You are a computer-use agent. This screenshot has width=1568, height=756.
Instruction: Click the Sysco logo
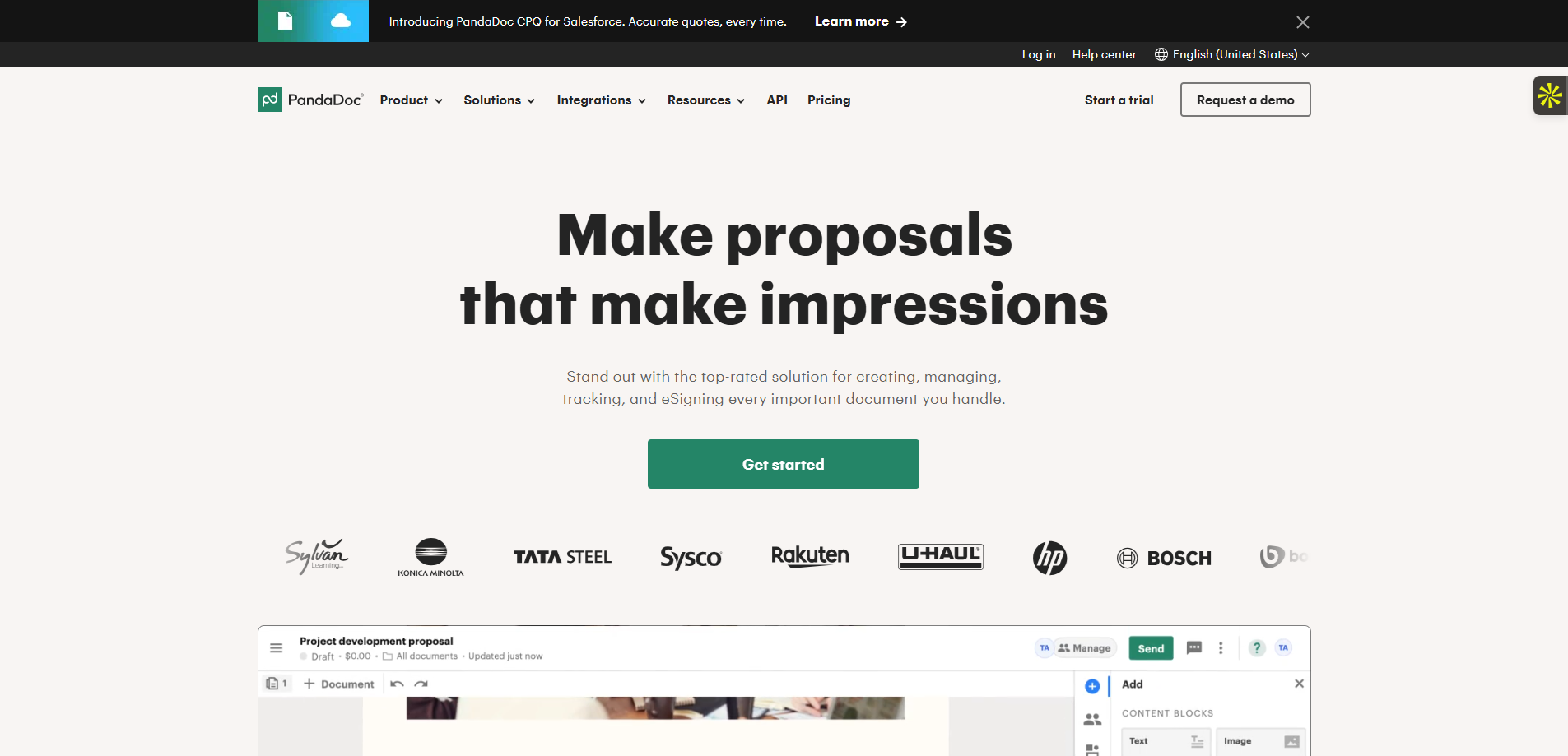click(691, 557)
